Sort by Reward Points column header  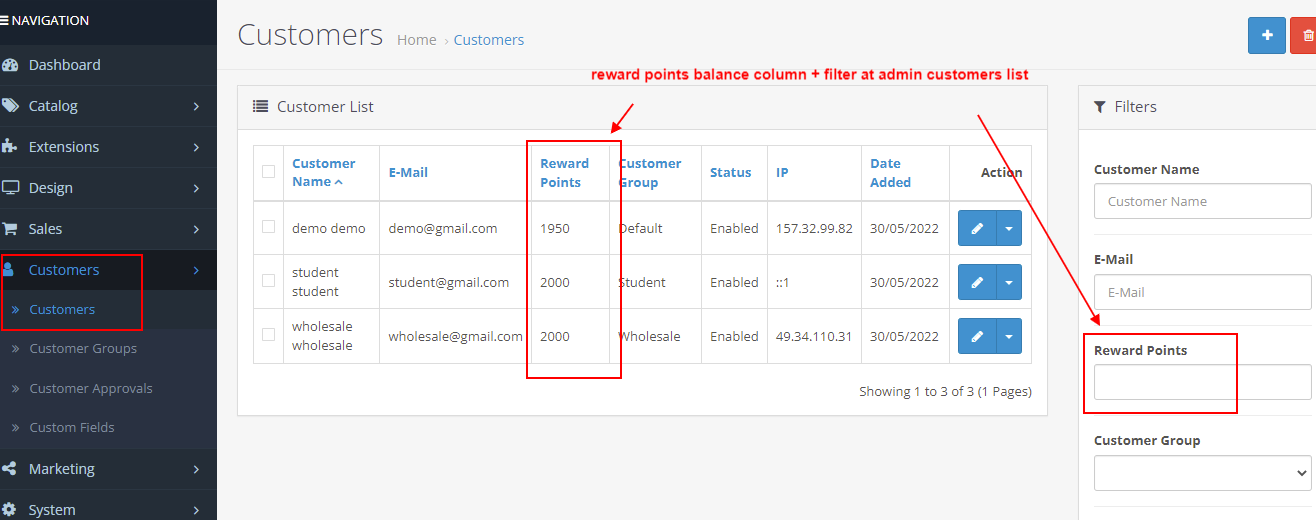pyautogui.click(x=564, y=172)
